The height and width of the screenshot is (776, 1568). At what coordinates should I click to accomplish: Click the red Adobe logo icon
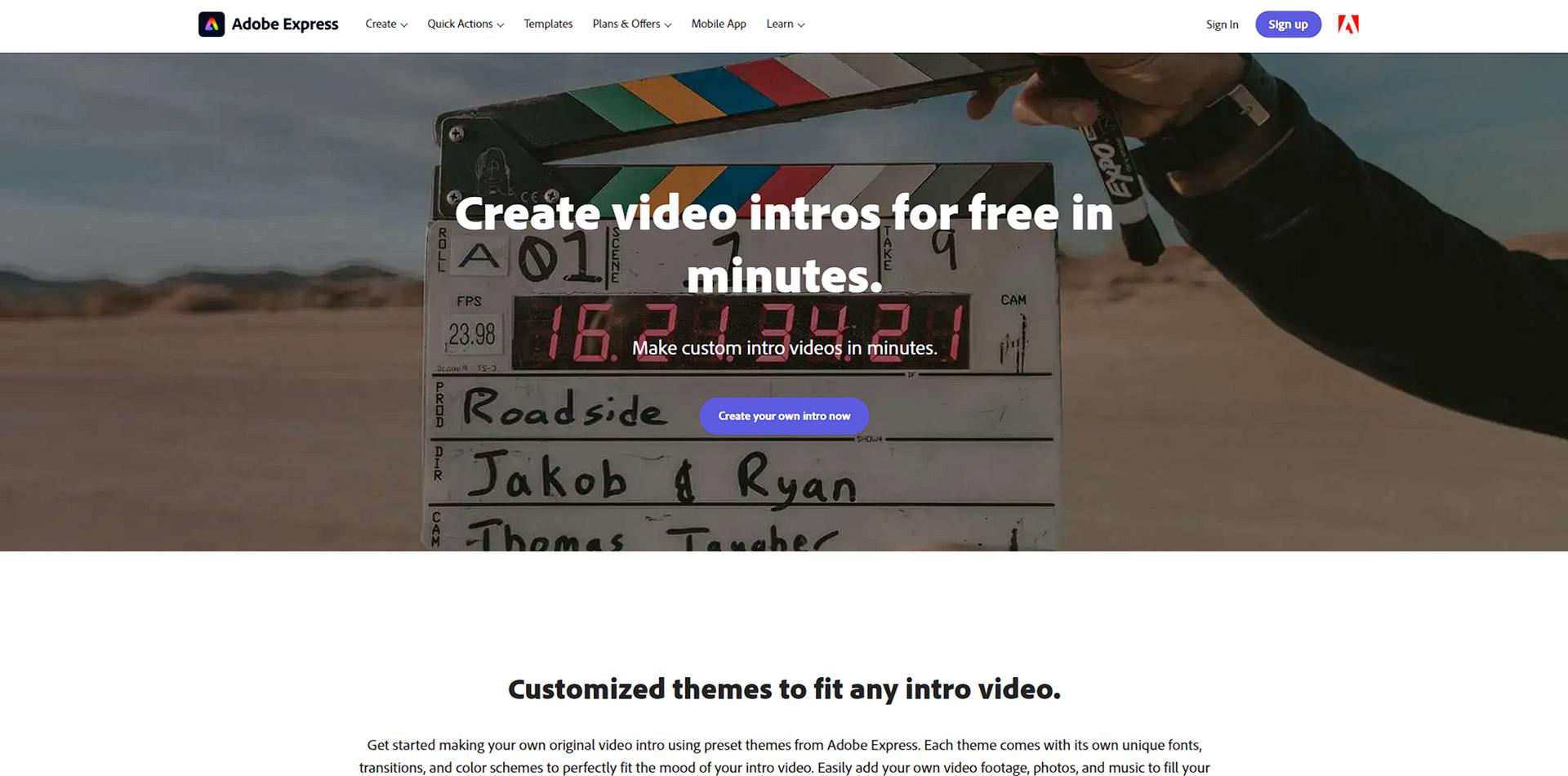[x=1348, y=25]
